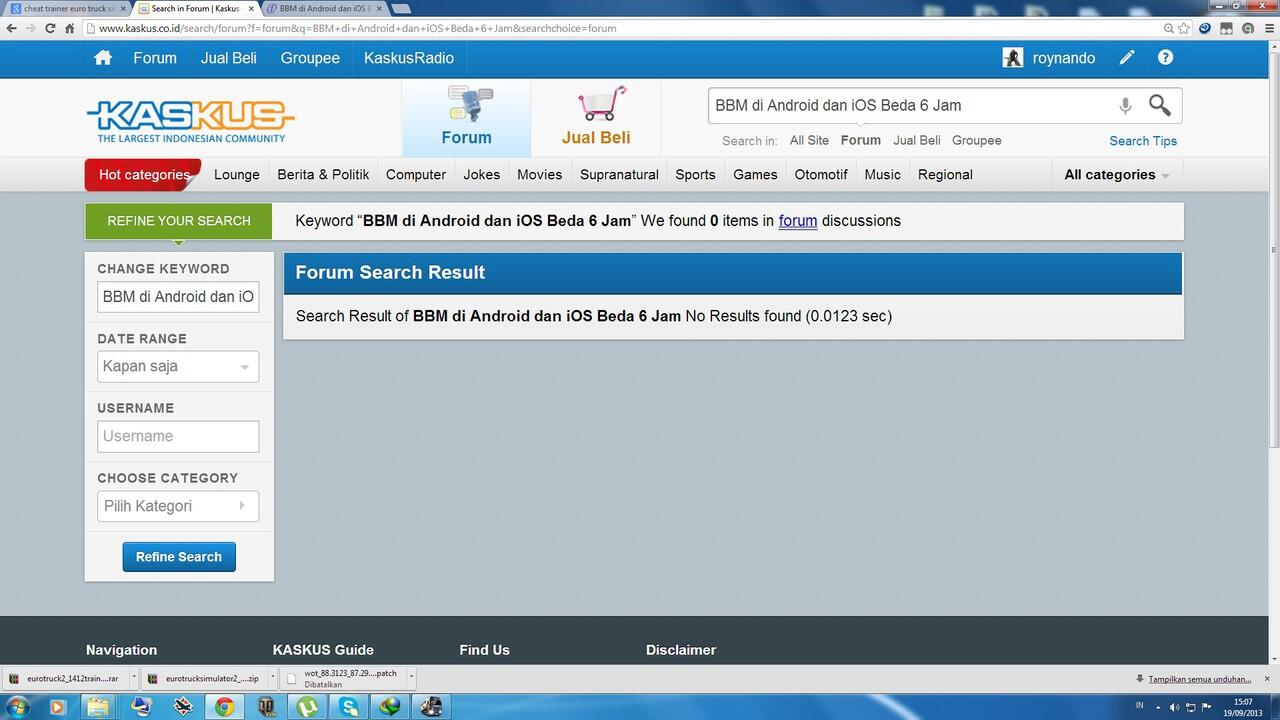The image size is (1280, 720).
Task: Select the Supranatural category
Action: pos(619,174)
